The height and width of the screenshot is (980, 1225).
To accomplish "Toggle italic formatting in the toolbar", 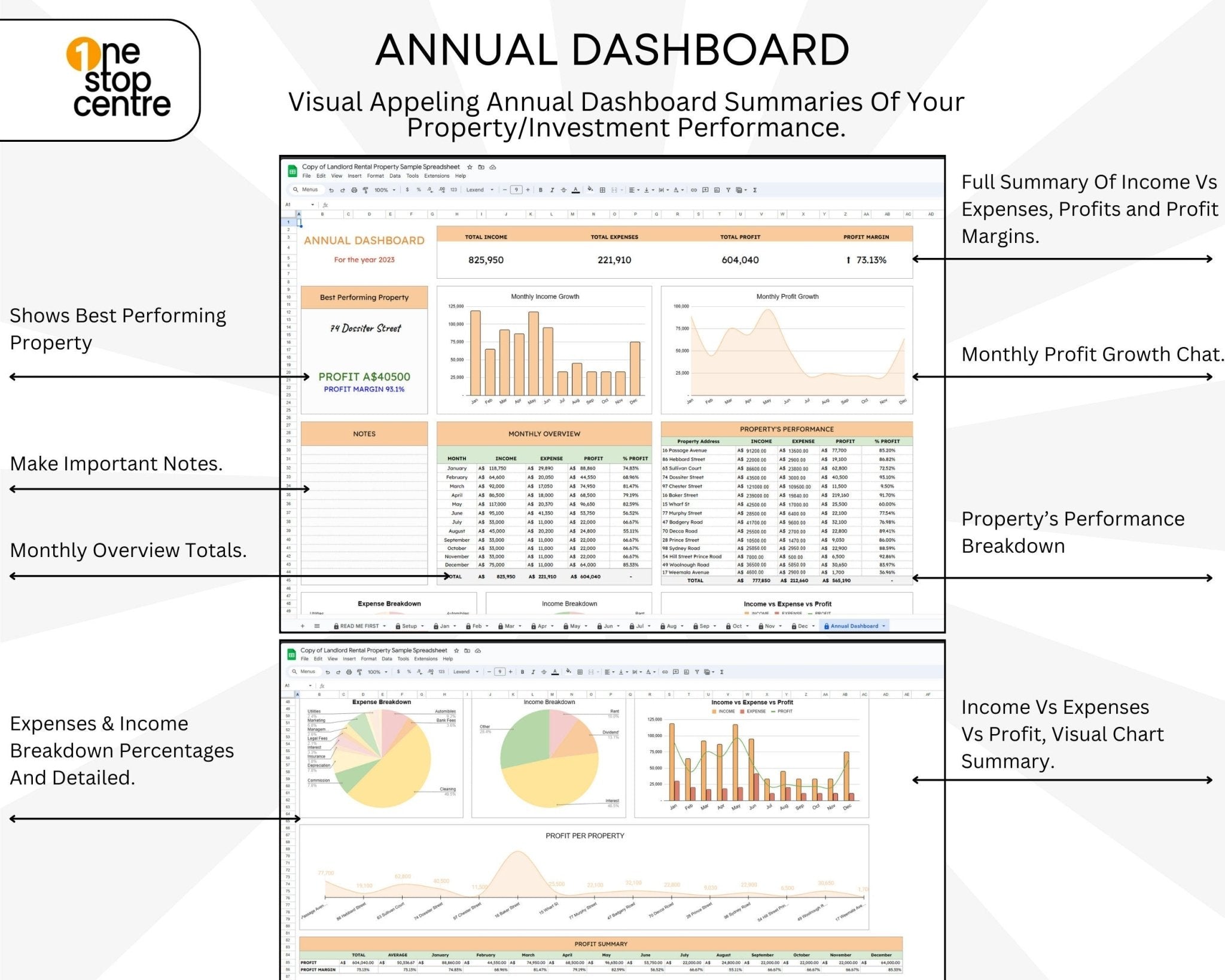I will click(x=552, y=190).
